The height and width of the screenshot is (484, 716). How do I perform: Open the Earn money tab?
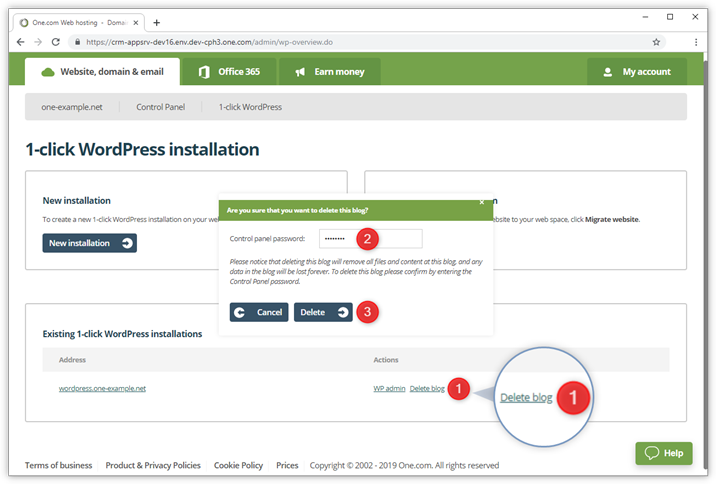point(330,72)
